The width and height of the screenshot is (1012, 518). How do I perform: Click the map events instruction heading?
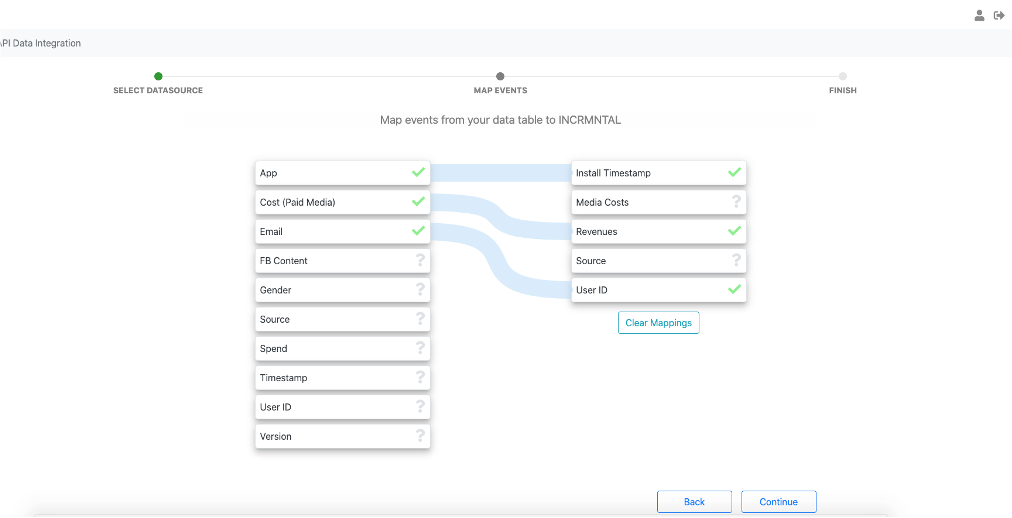pos(500,120)
